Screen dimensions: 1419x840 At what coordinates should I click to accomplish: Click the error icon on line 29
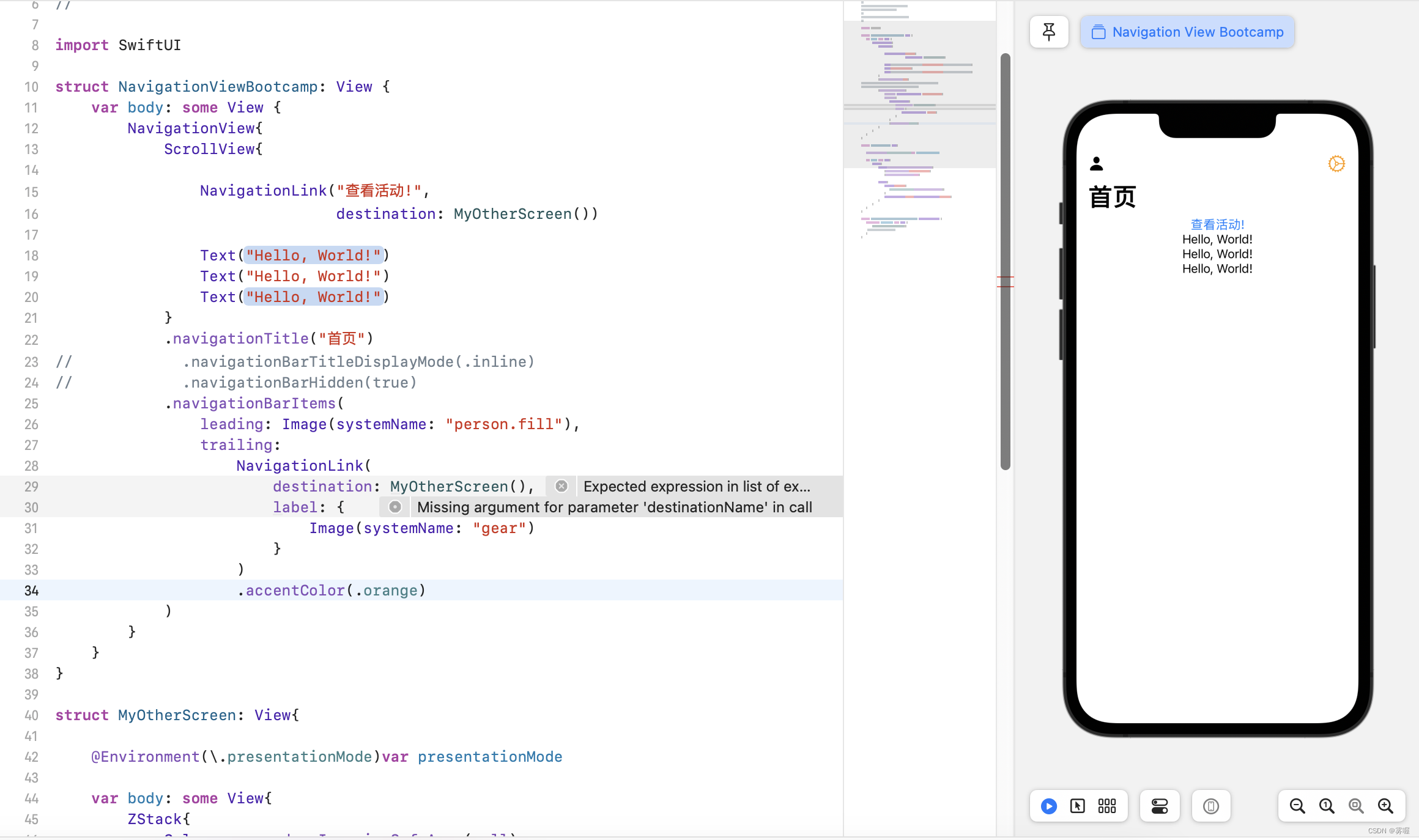[x=561, y=486]
